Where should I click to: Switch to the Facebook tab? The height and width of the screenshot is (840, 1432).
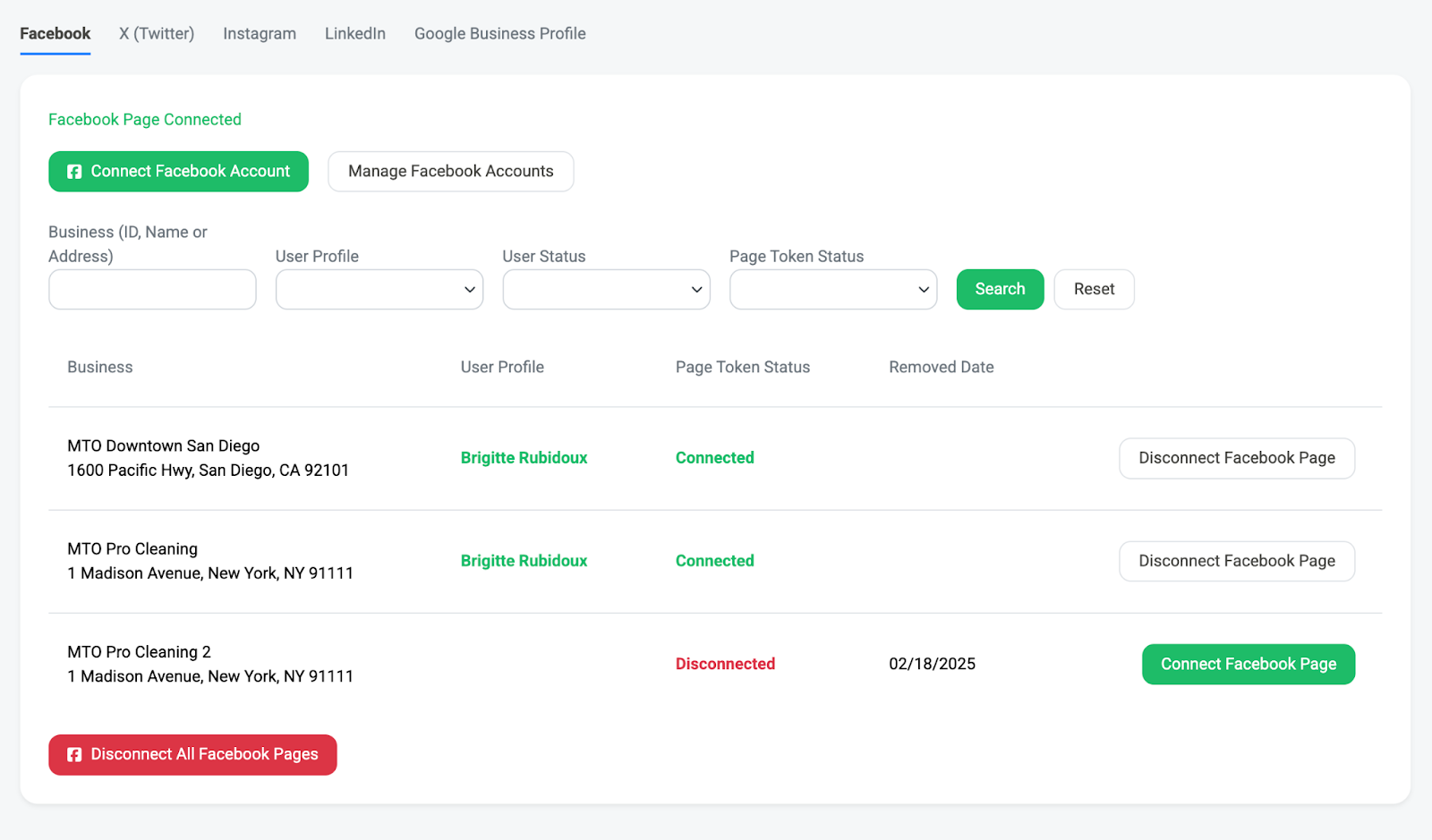tap(55, 34)
